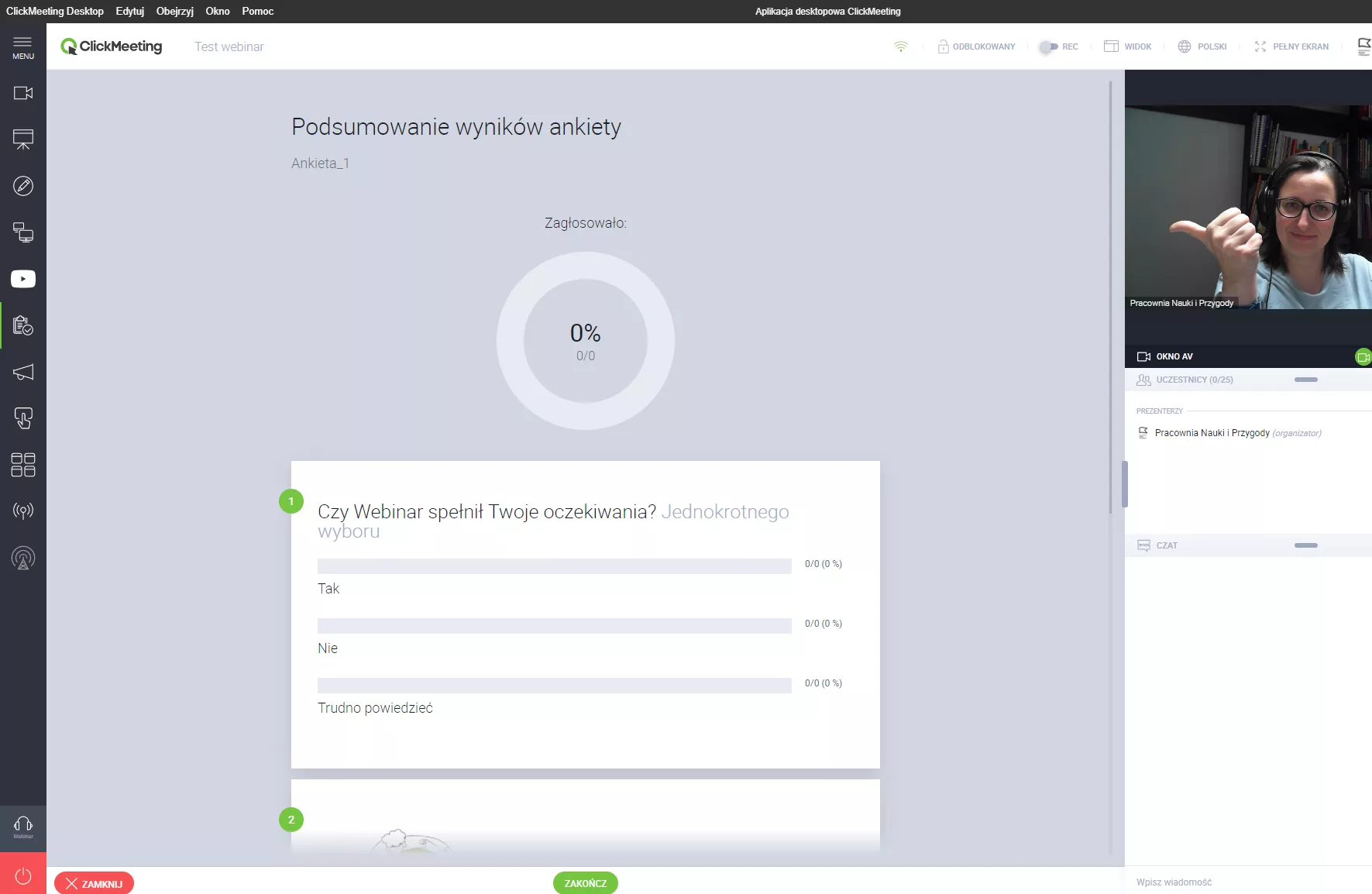This screenshot has width=1372, height=894.
Task: Open the Obejrzyj menu
Action: pyautogui.click(x=174, y=11)
